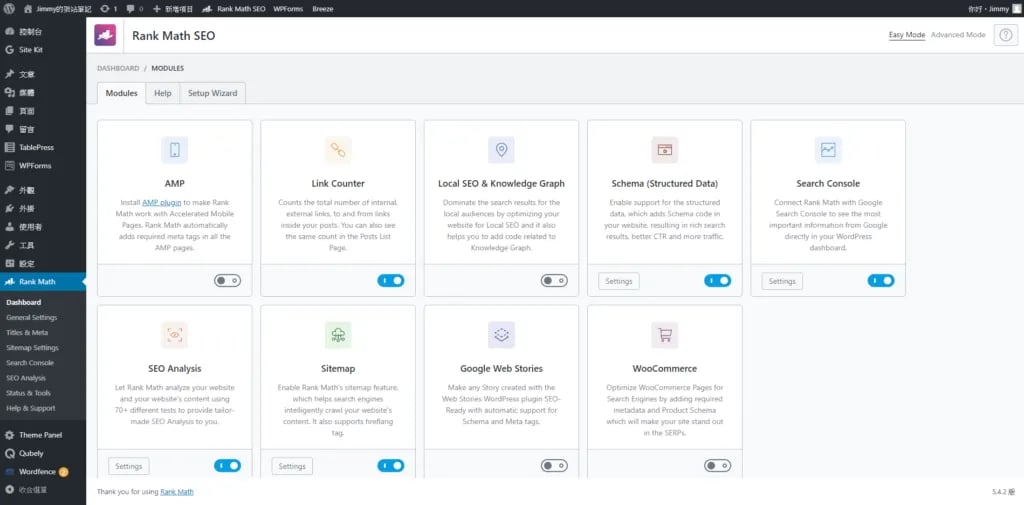Open the comments bubble icon in admin bar
Image resolution: width=1024 pixels, height=505 pixels.
(131, 9)
